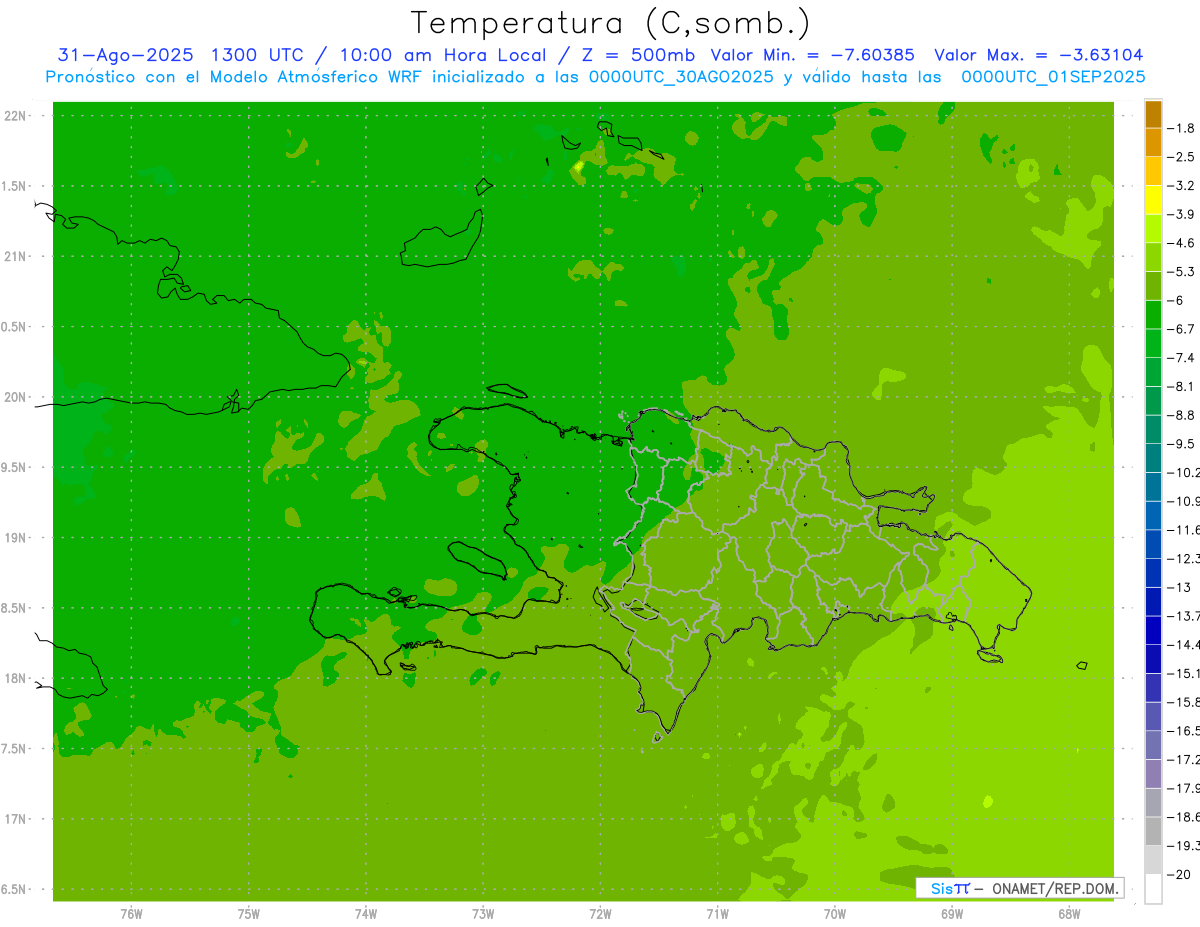This screenshot has height=927, width=1200.
Task: Click the '75W' longitude axis label
Action: (248, 914)
